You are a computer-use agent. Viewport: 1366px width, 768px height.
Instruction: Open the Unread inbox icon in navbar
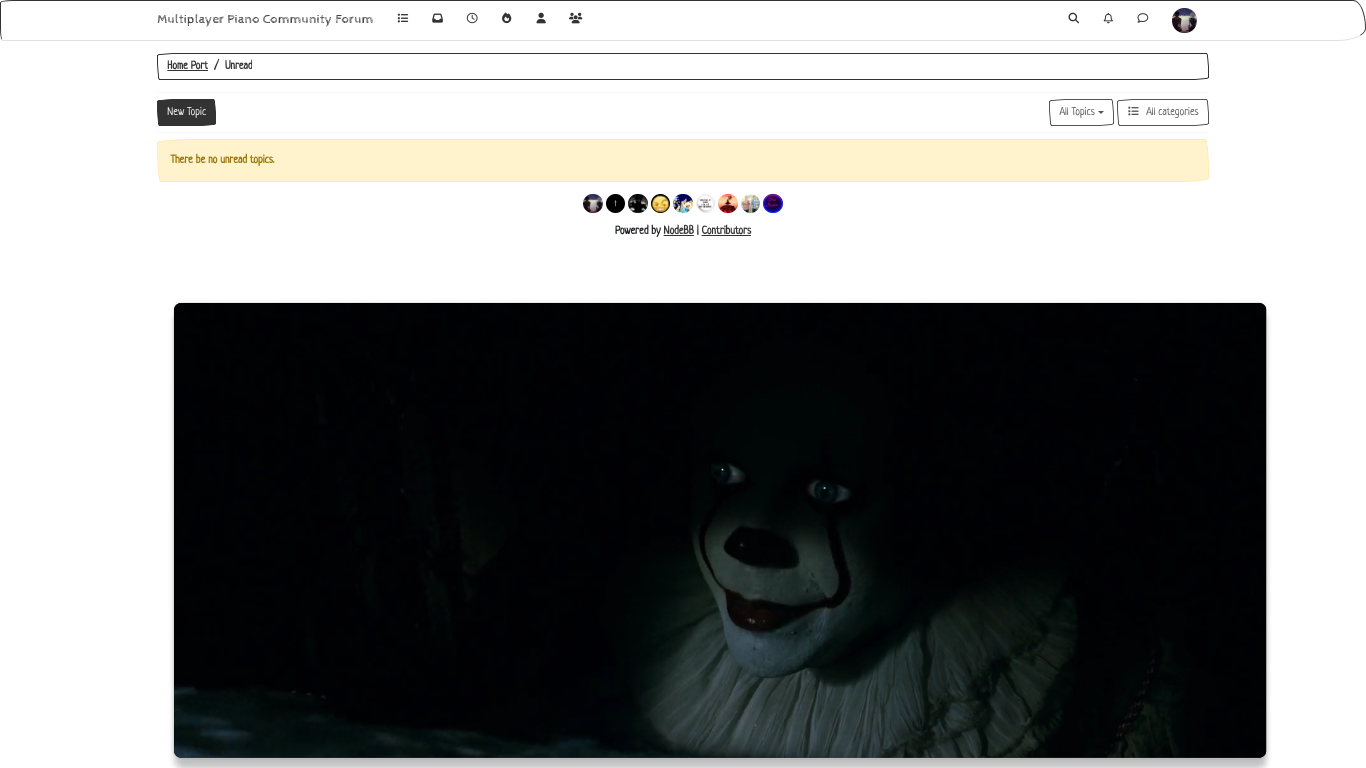[x=437, y=18]
